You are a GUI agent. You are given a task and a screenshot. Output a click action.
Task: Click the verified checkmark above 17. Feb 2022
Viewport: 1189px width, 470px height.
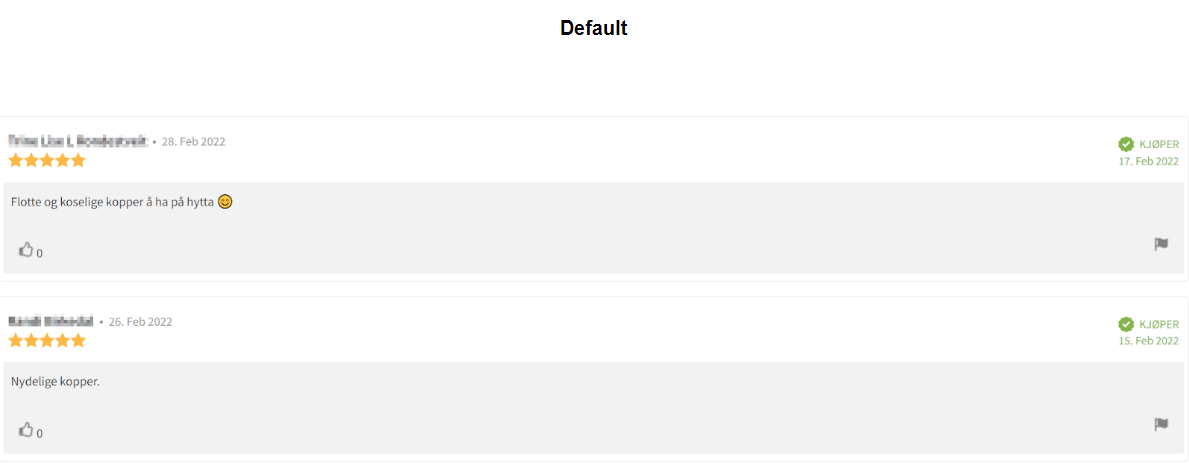tap(1126, 144)
